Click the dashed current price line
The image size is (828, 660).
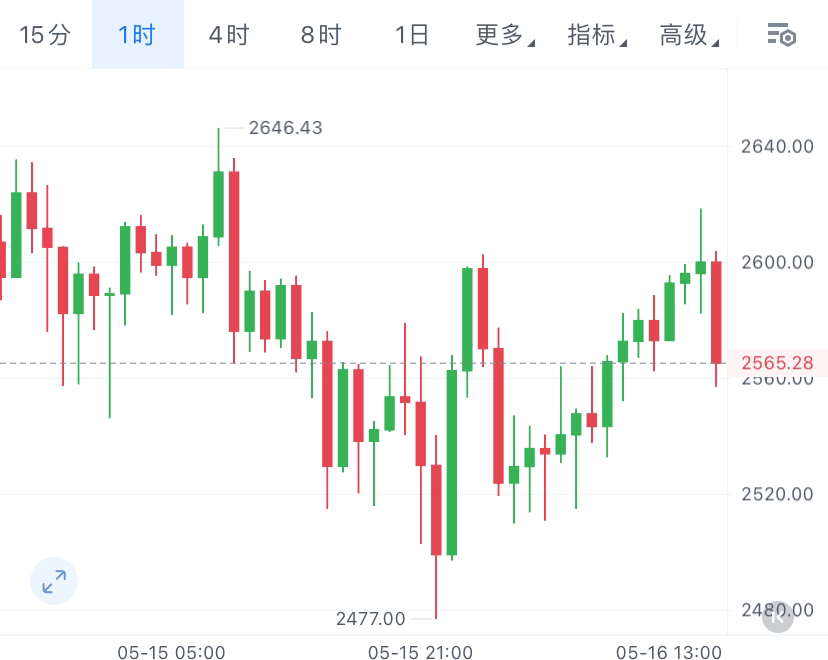click(363, 363)
